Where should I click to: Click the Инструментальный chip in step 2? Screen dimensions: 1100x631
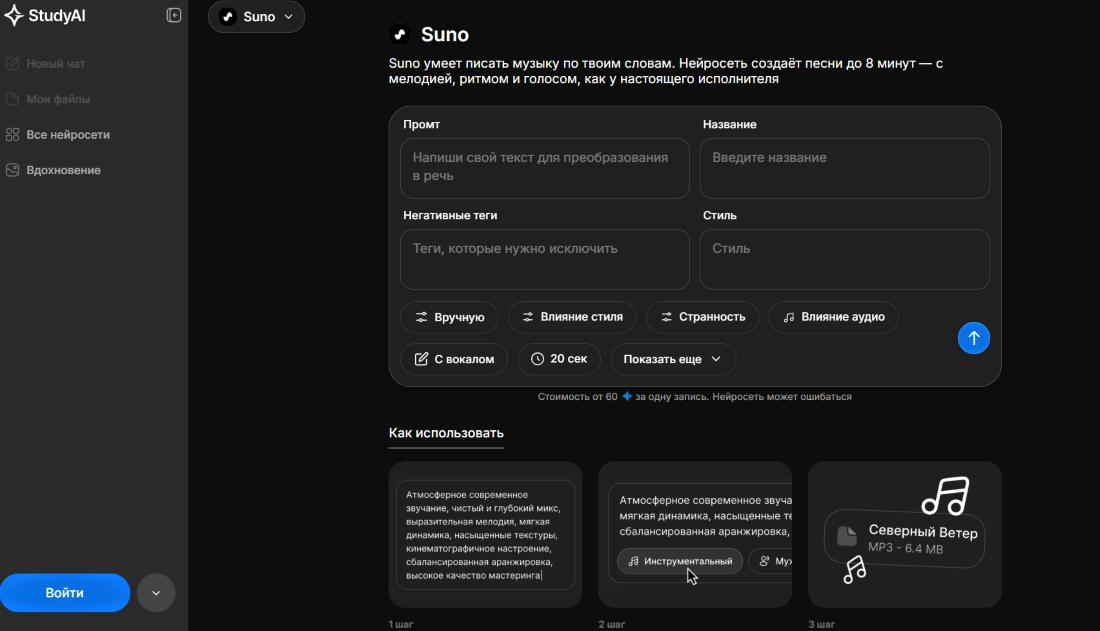pyautogui.click(x=680, y=561)
